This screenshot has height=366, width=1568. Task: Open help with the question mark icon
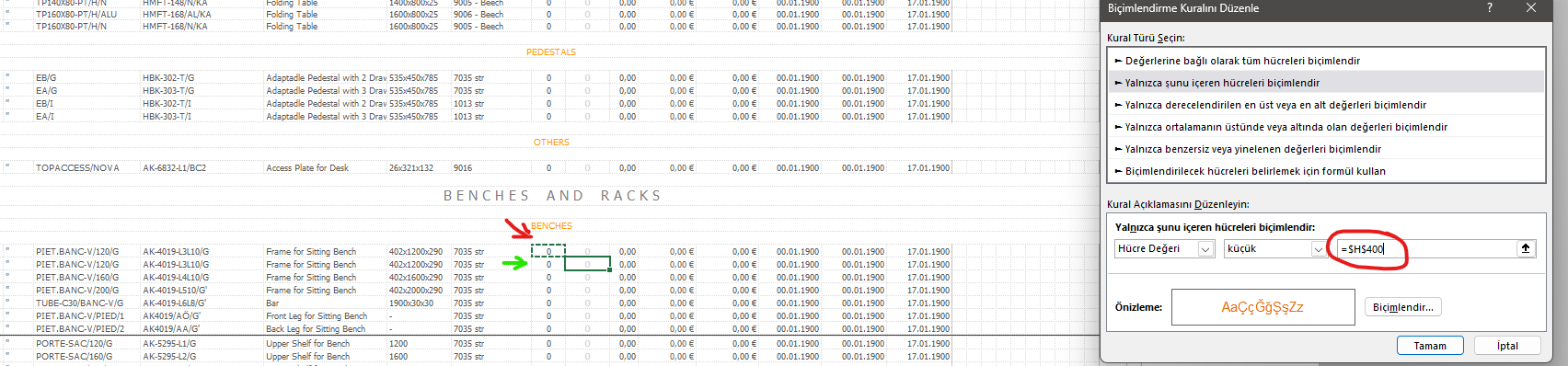pos(1490,8)
